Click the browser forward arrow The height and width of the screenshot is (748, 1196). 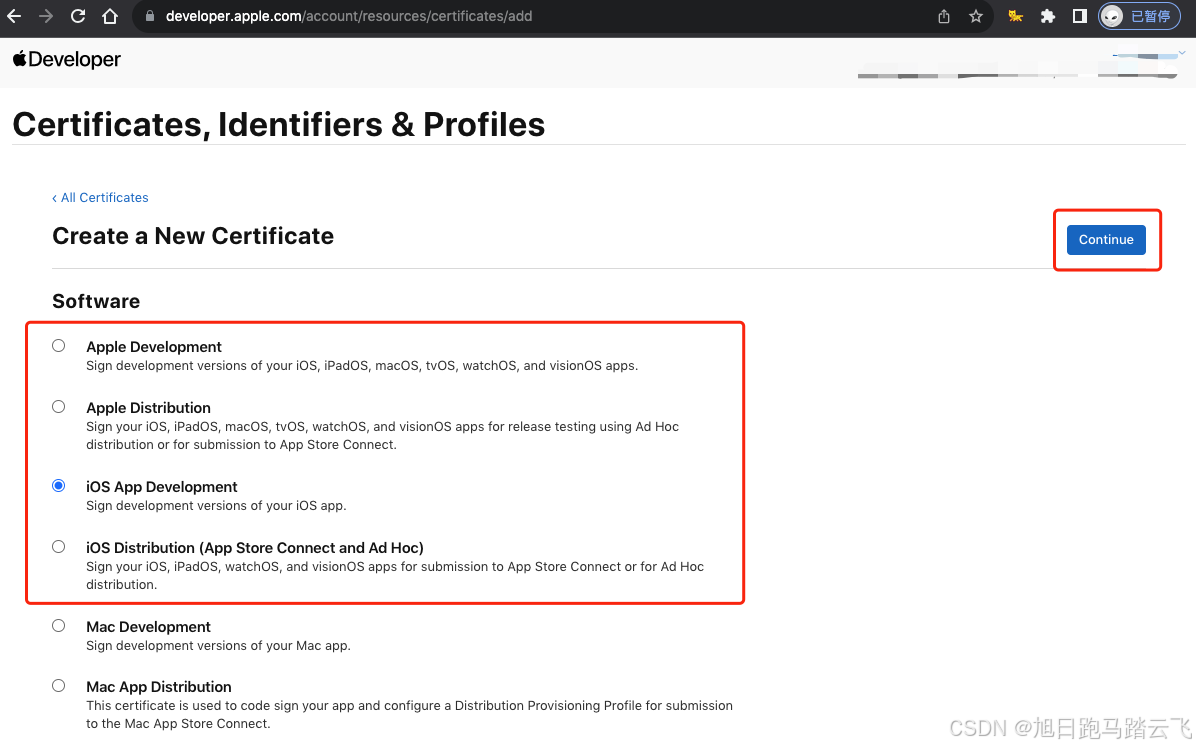pyautogui.click(x=46, y=16)
